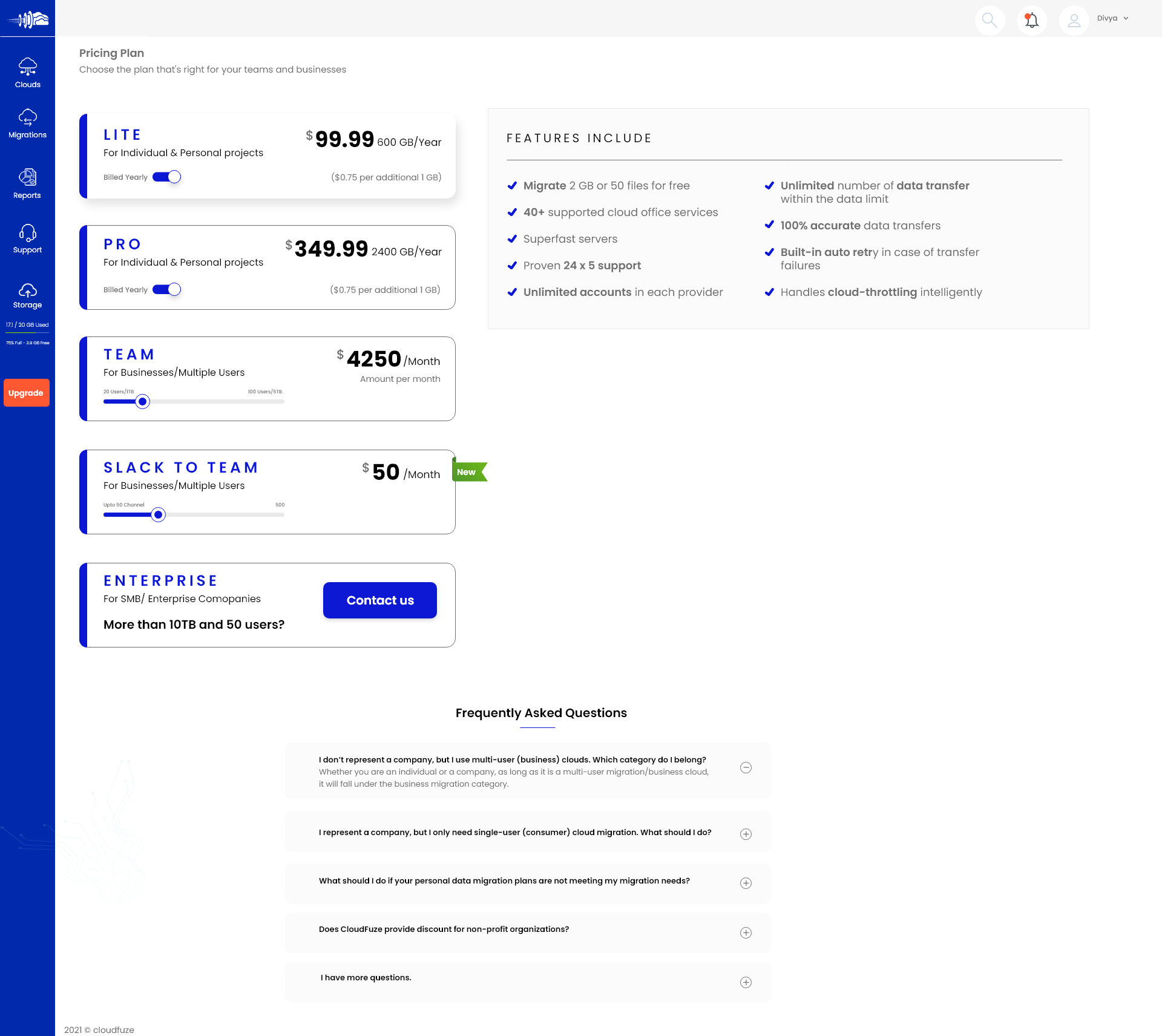Click the Contact us button
The width and height of the screenshot is (1162, 1036).
click(x=380, y=600)
